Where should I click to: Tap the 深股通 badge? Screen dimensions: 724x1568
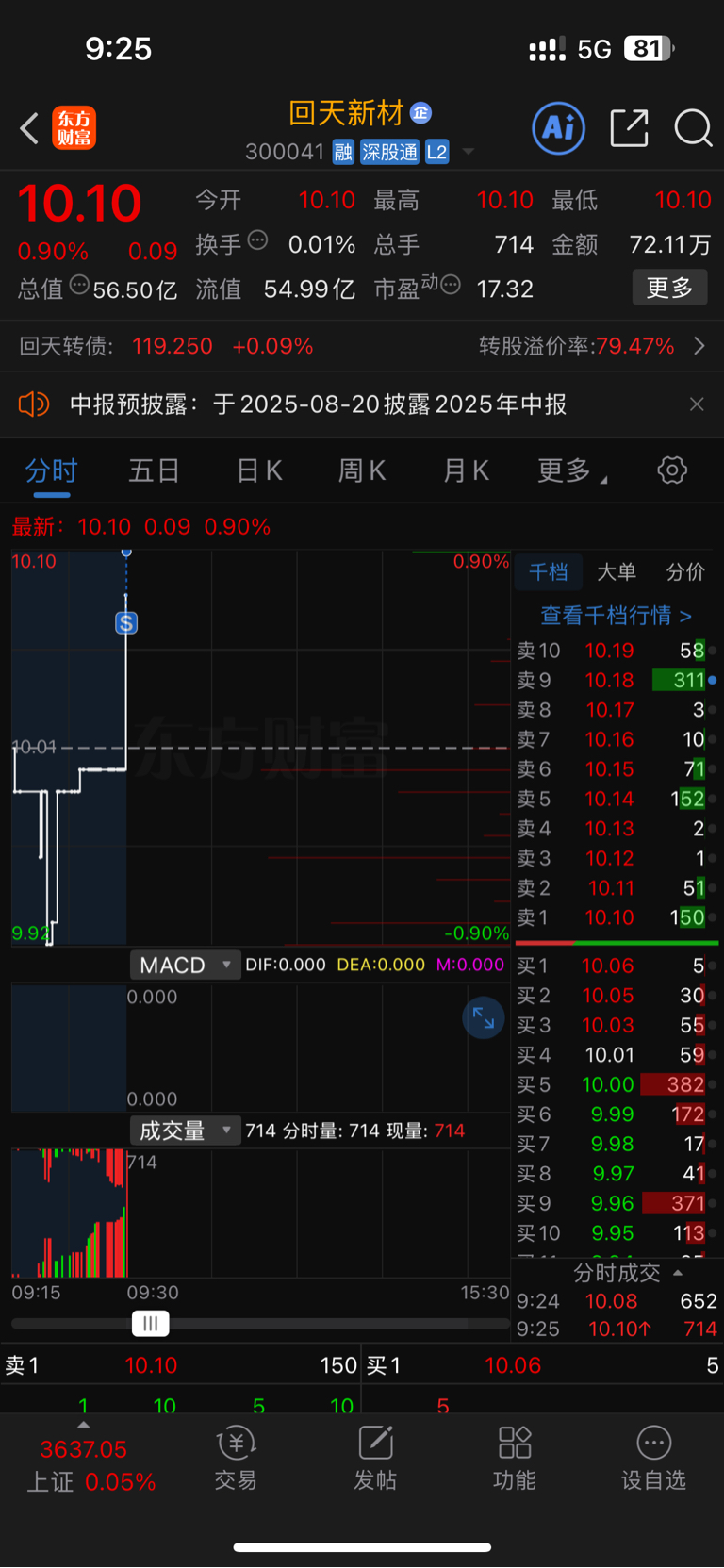390,152
